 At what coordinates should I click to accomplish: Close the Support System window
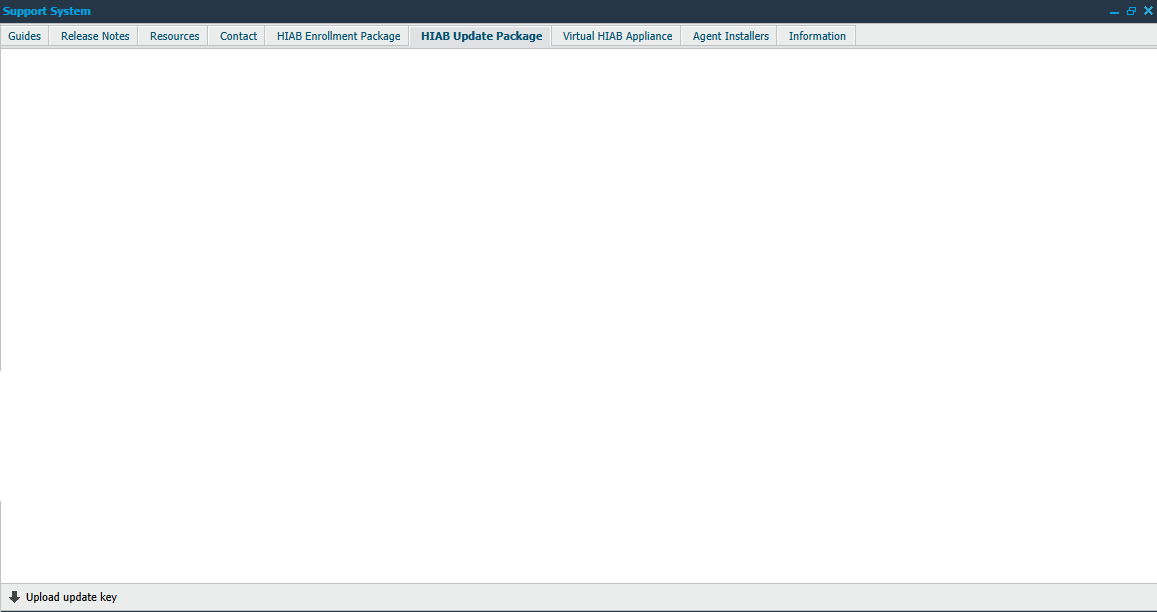point(1148,10)
